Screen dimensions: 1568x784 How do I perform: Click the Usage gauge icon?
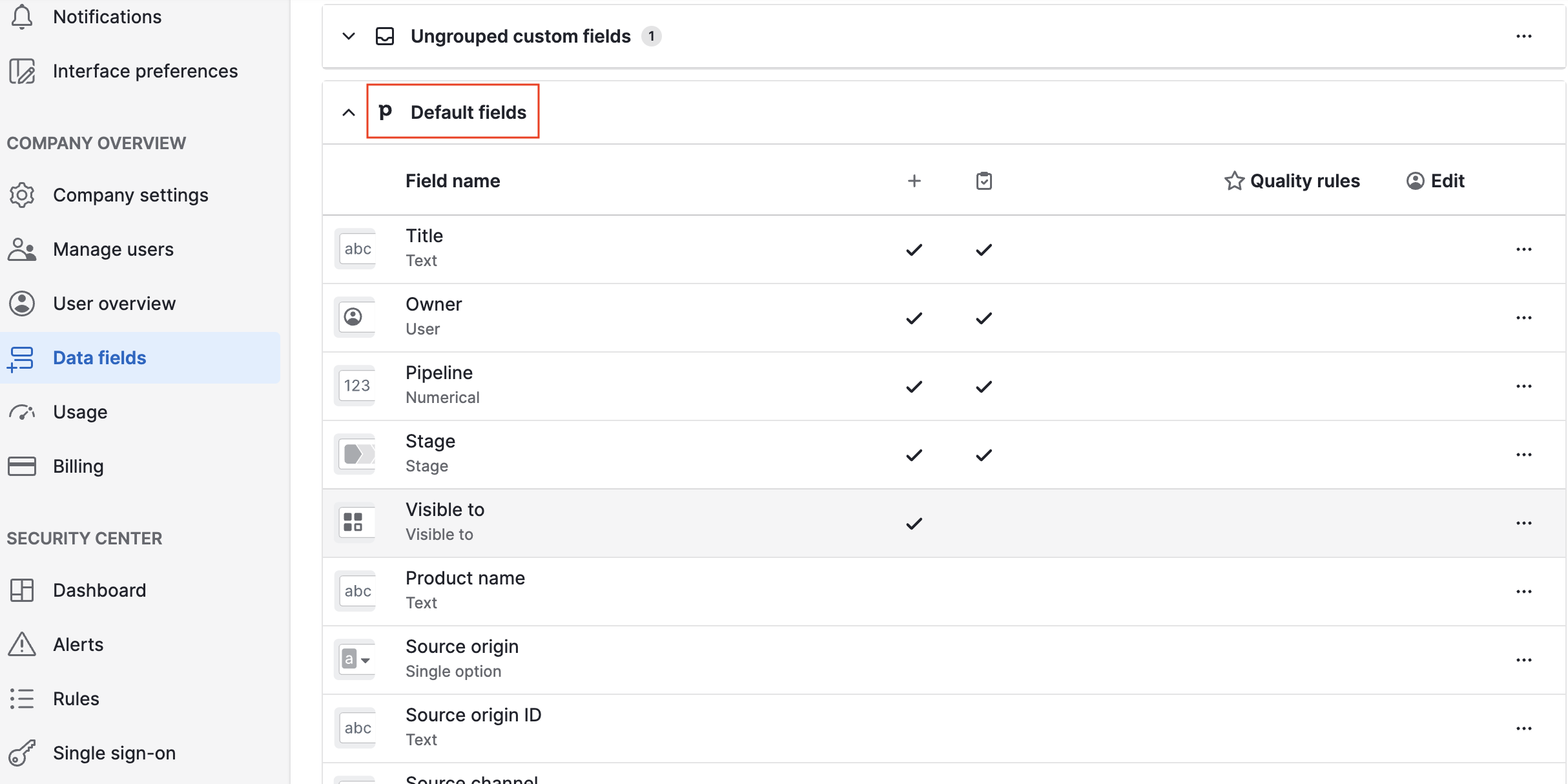click(22, 412)
